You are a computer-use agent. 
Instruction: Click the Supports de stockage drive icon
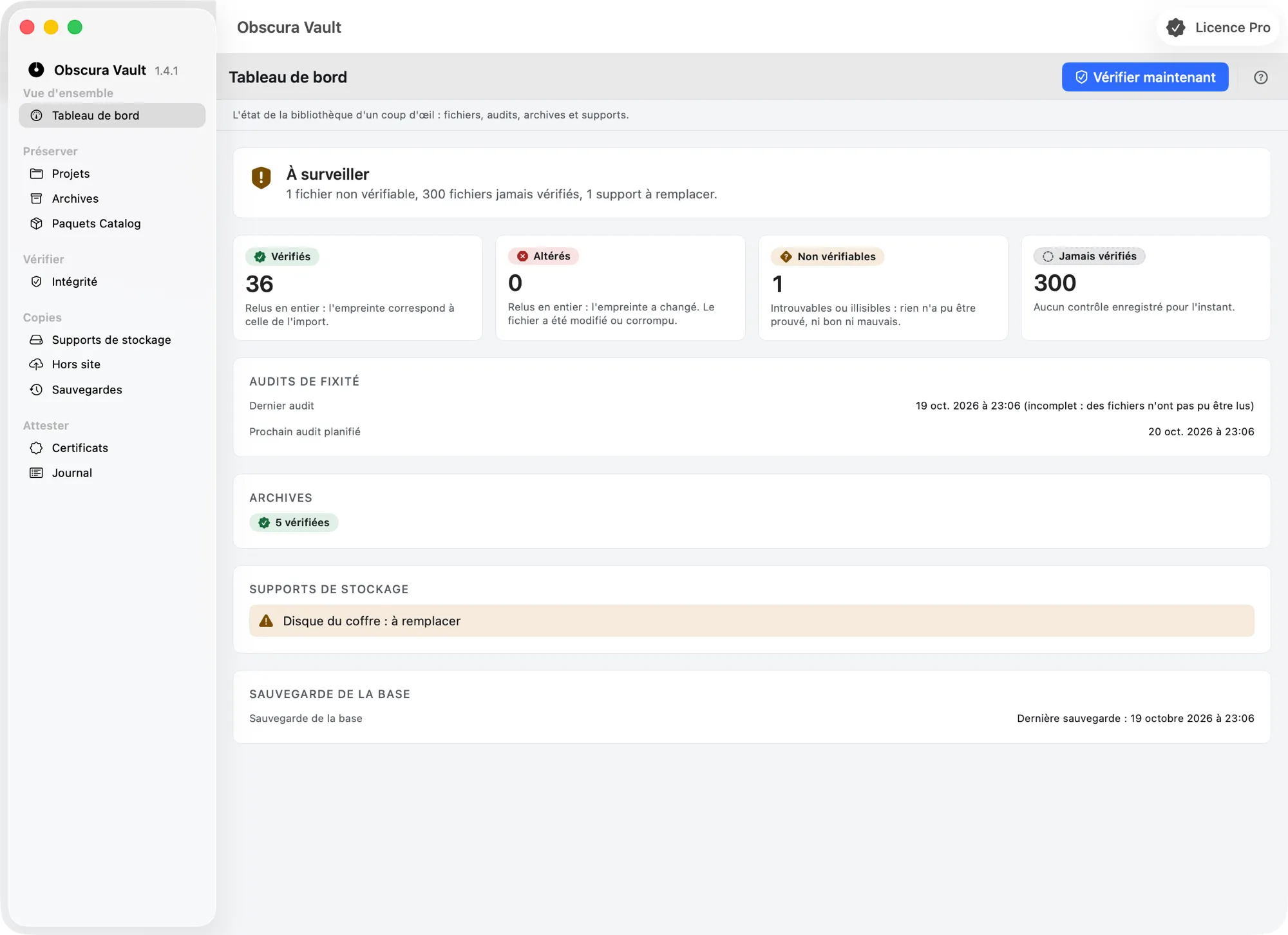37,339
